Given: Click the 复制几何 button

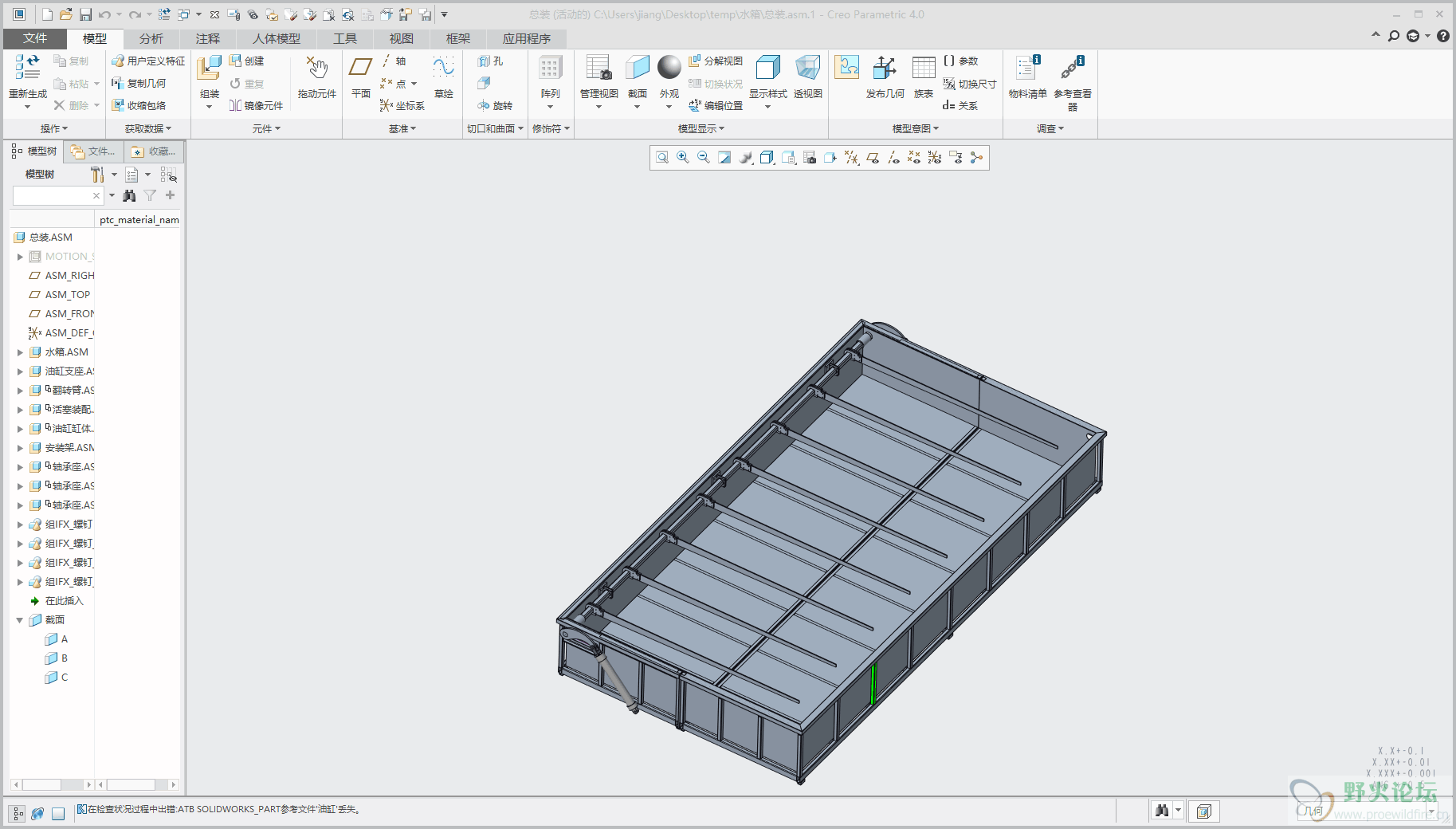Looking at the screenshot, I should (x=139, y=83).
